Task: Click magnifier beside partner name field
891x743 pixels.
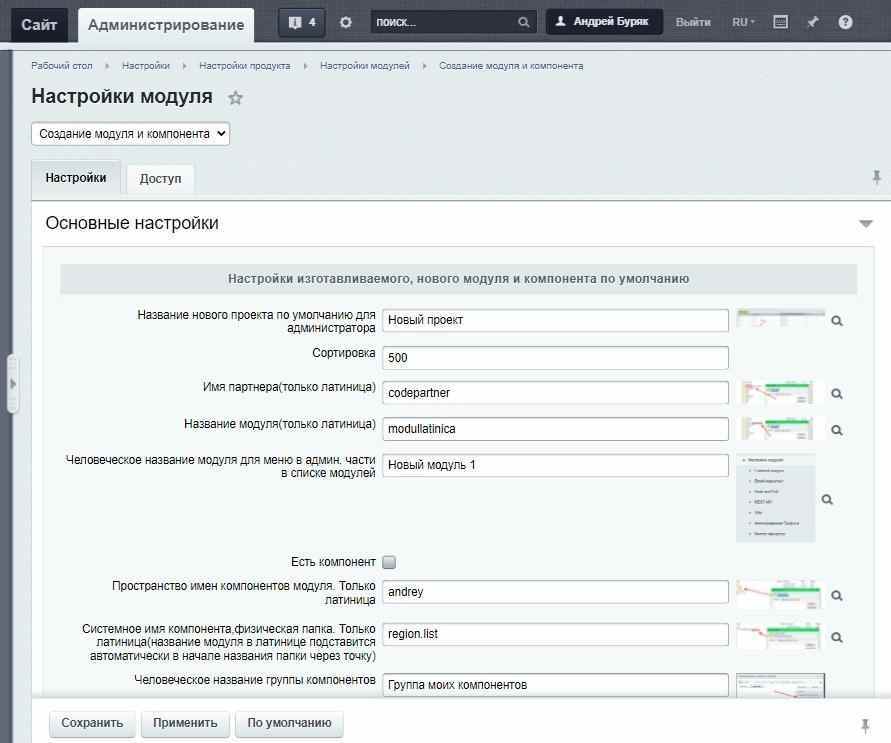Action: coord(837,393)
